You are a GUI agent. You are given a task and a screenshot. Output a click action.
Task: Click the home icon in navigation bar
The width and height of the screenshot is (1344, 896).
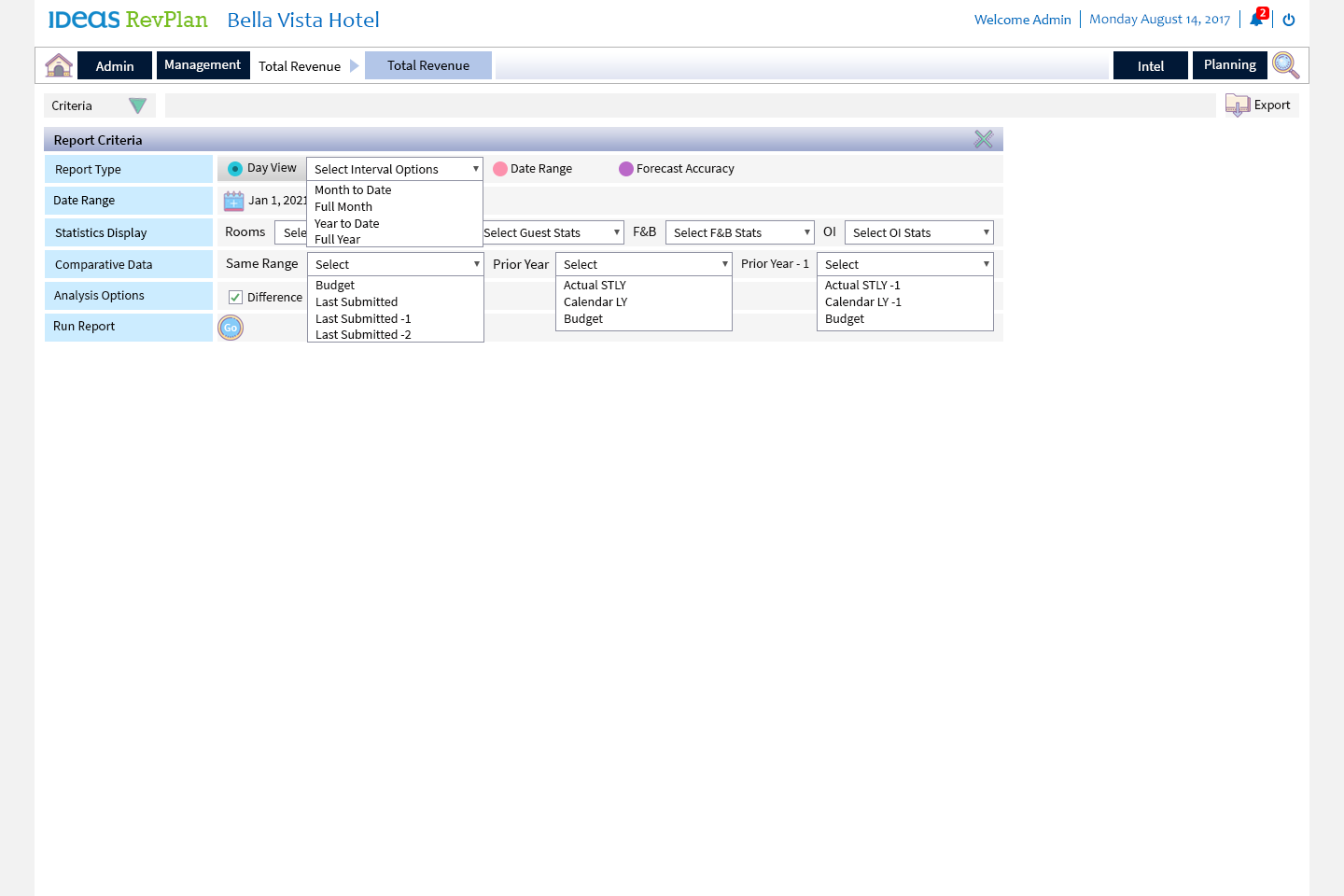(59, 65)
